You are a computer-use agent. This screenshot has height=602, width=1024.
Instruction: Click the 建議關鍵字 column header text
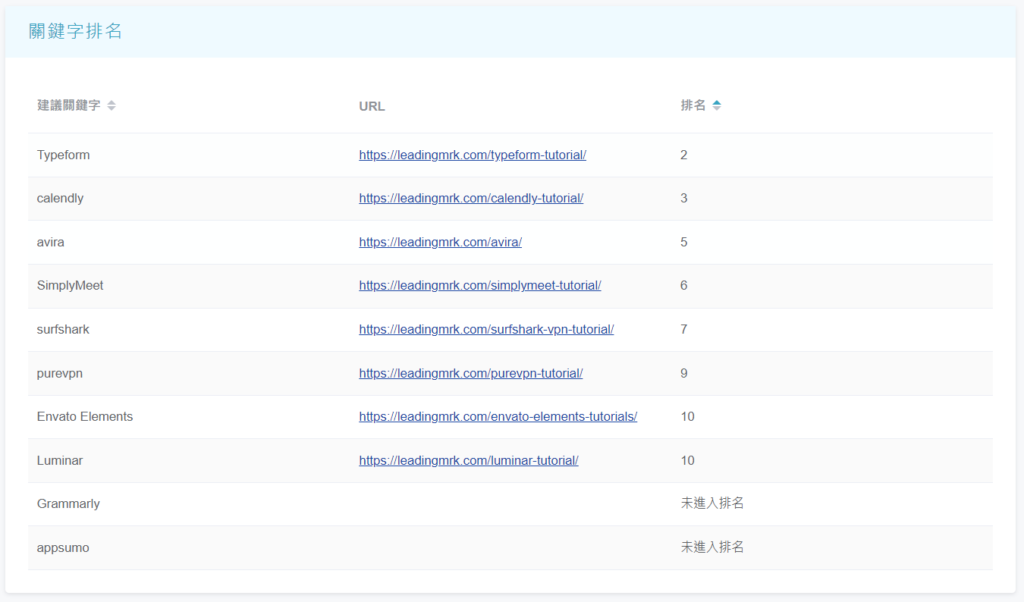coord(69,106)
